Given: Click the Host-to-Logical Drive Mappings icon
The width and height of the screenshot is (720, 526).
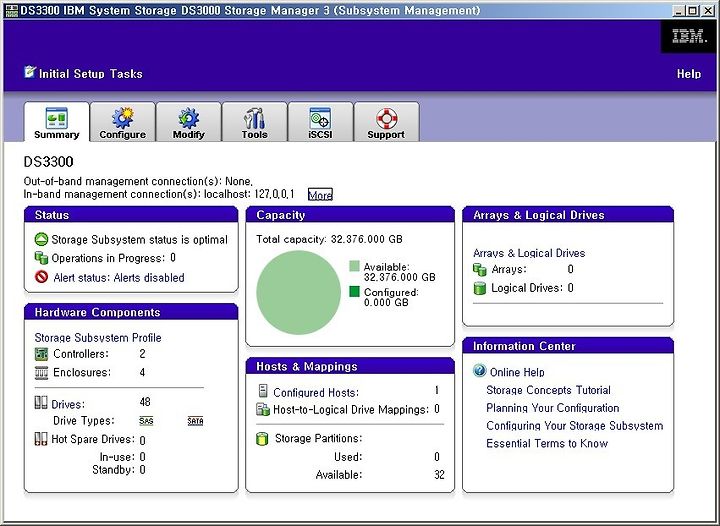Looking at the screenshot, I should pyautogui.click(x=263, y=409).
